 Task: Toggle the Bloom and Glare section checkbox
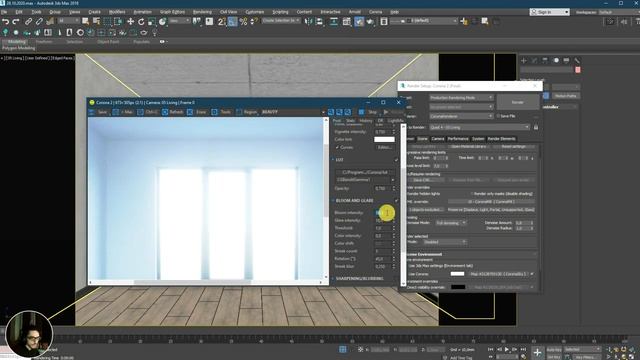pos(396,200)
